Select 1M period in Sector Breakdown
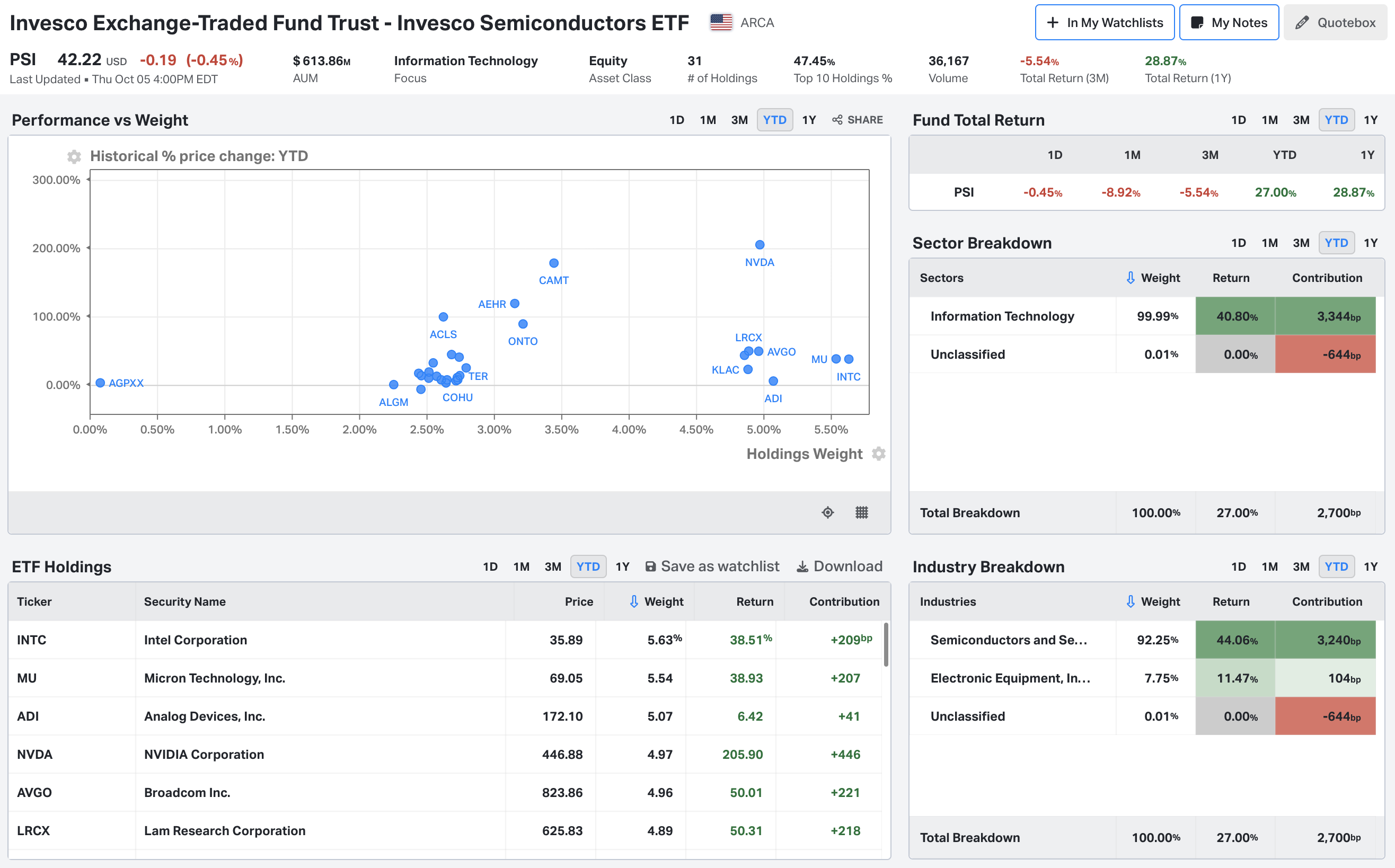The height and width of the screenshot is (868, 1395). click(1269, 243)
